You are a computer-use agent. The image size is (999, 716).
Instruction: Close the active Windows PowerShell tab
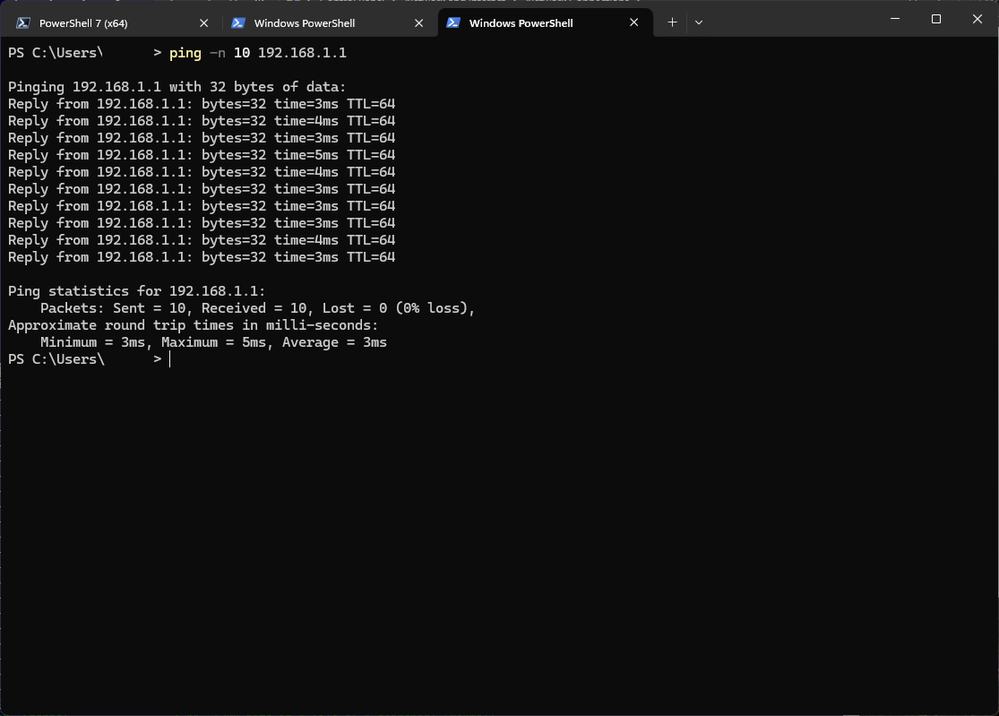(634, 23)
